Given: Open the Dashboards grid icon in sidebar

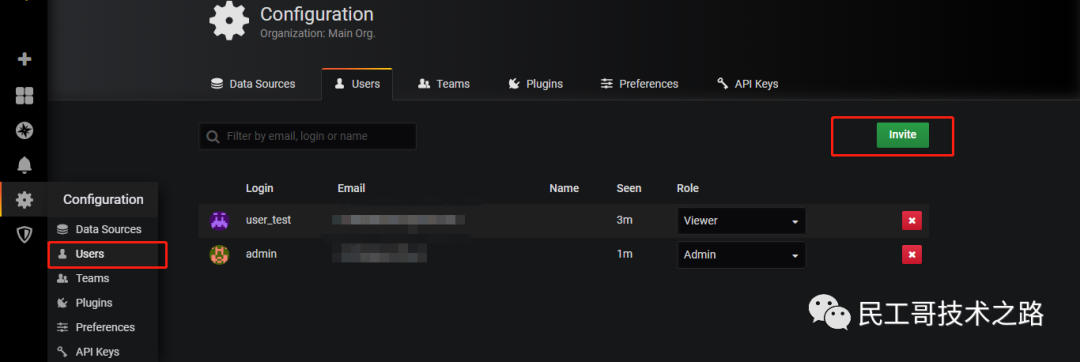Looking at the screenshot, I should 25,96.
